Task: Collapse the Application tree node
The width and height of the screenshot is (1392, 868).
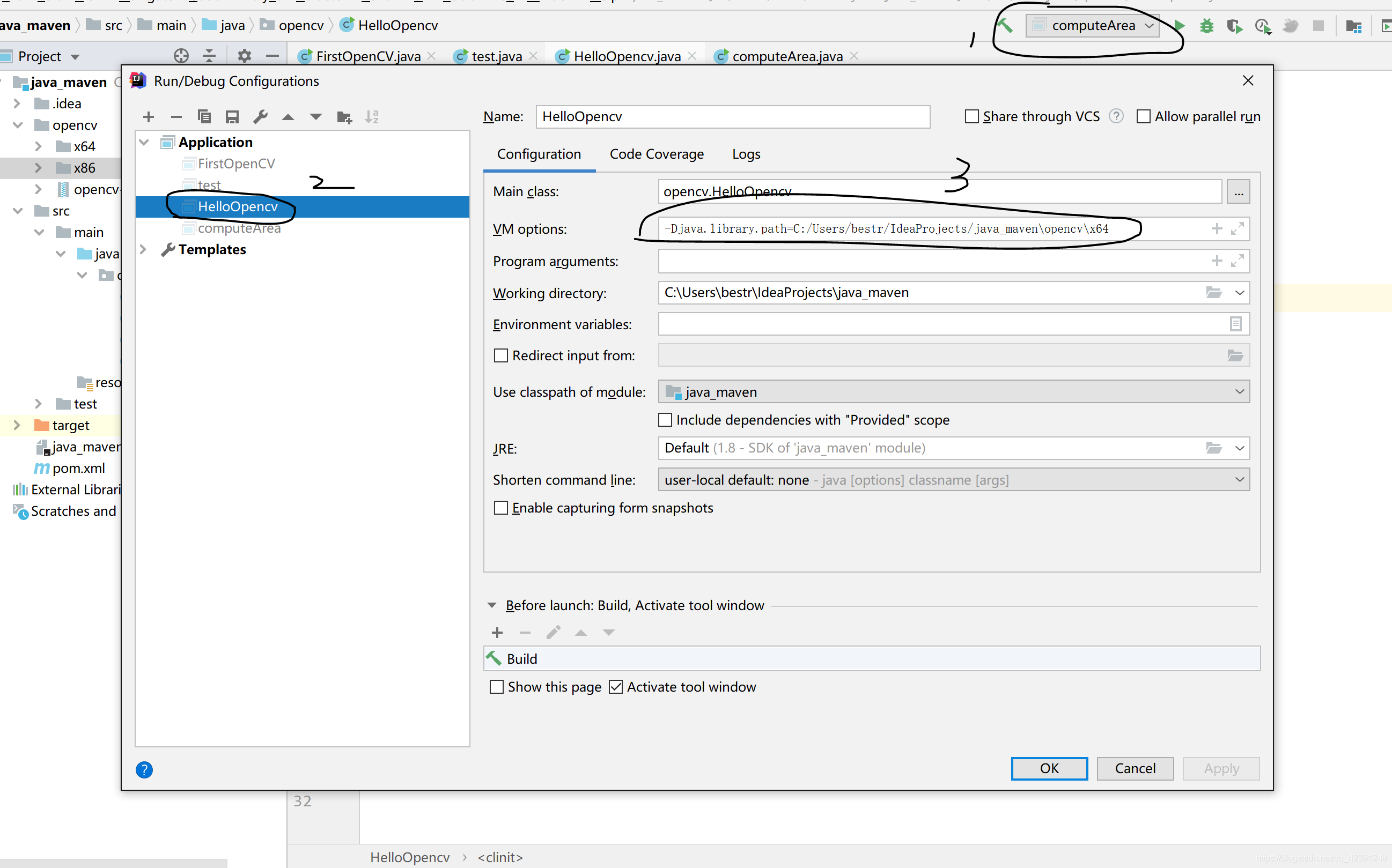Action: (144, 142)
